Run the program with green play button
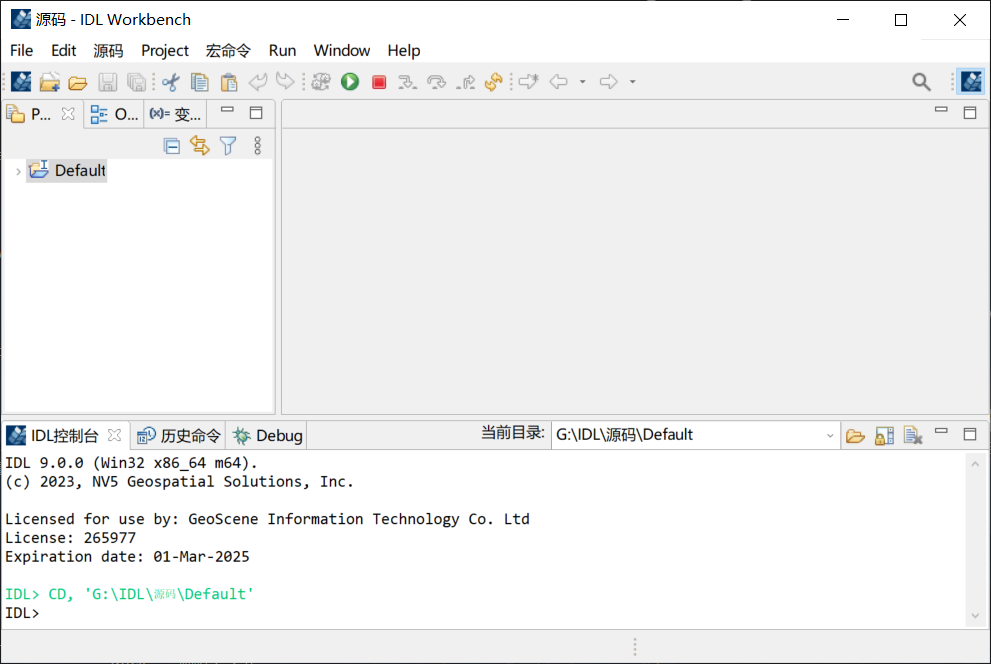This screenshot has width=991, height=664. pyautogui.click(x=350, y=81)
